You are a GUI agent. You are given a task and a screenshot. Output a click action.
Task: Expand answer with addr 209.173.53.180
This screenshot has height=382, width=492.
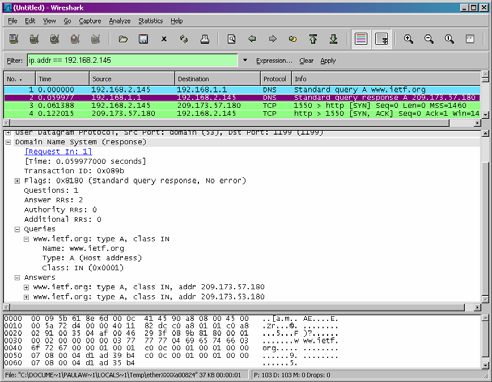[x=26, y=297]
